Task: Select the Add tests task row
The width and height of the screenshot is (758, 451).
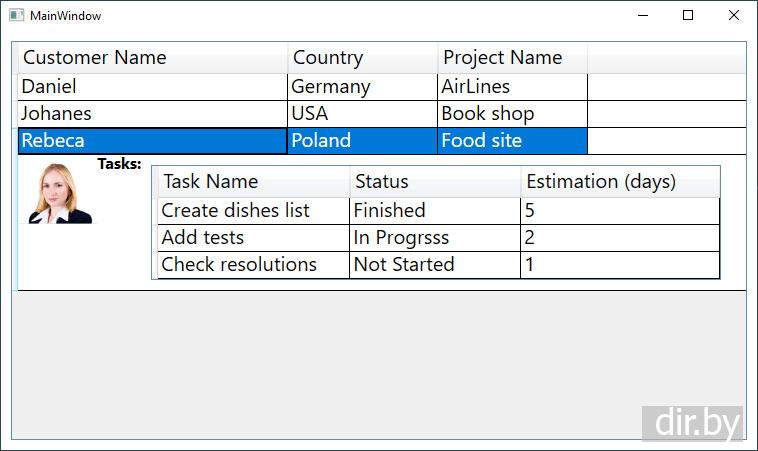Action: pyautogui.click(x=253, y=238)
